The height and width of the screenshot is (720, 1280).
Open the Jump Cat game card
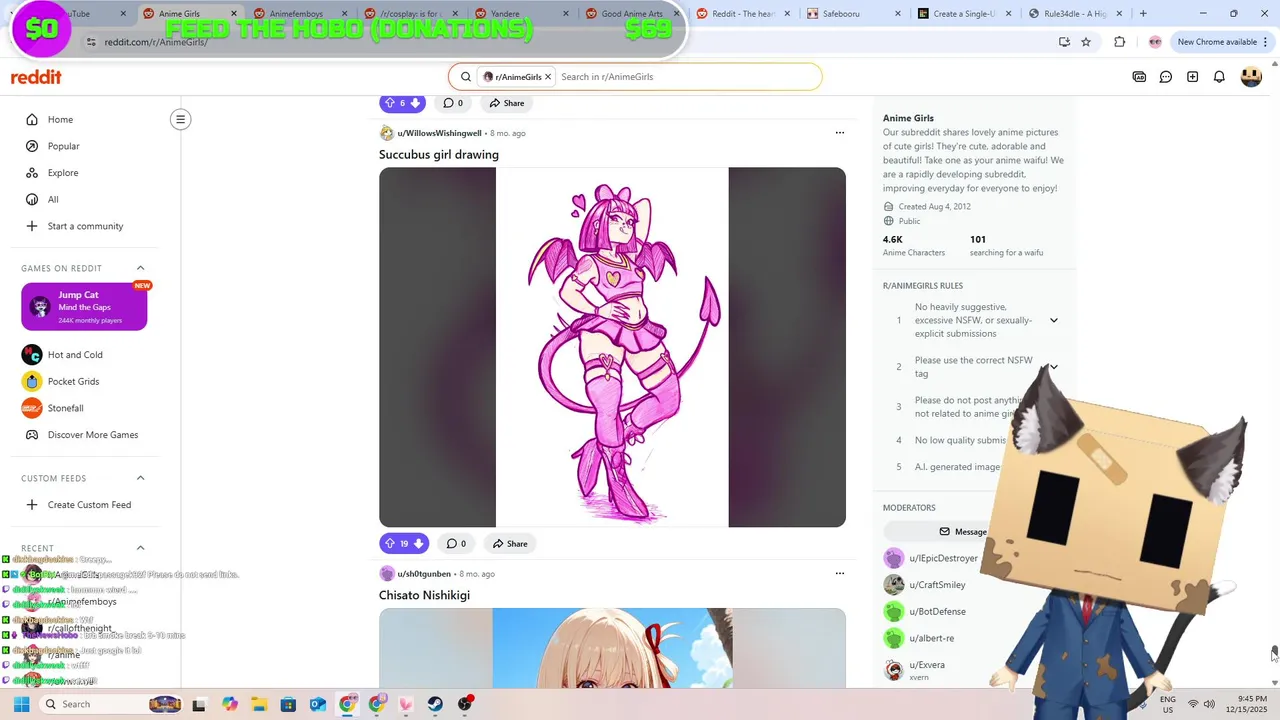(84, 307)
